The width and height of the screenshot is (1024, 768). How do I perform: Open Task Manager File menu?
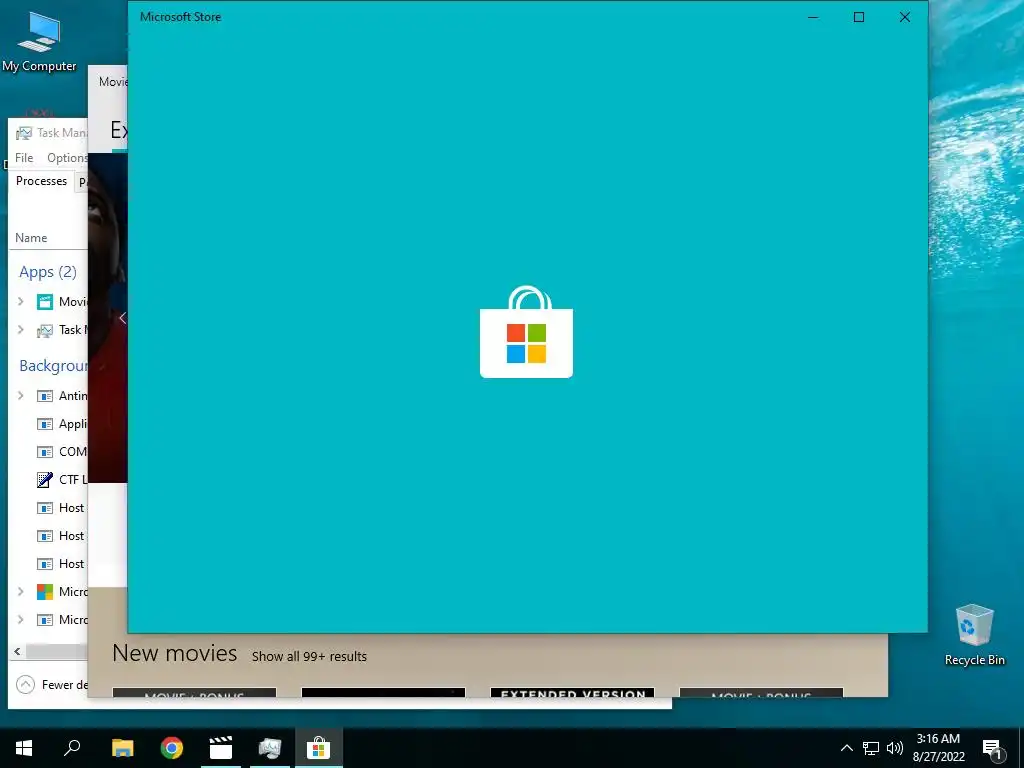click(24, 158)
